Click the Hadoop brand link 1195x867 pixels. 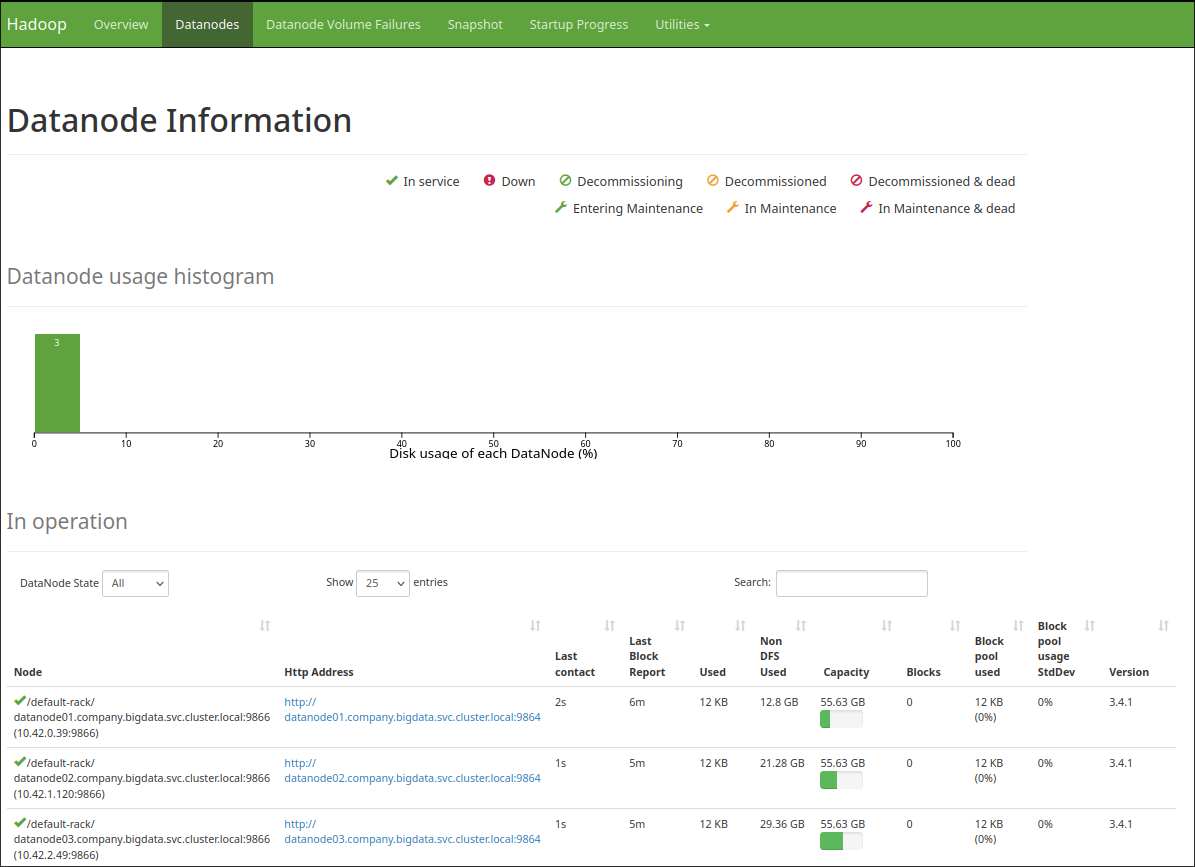point(37,24)
